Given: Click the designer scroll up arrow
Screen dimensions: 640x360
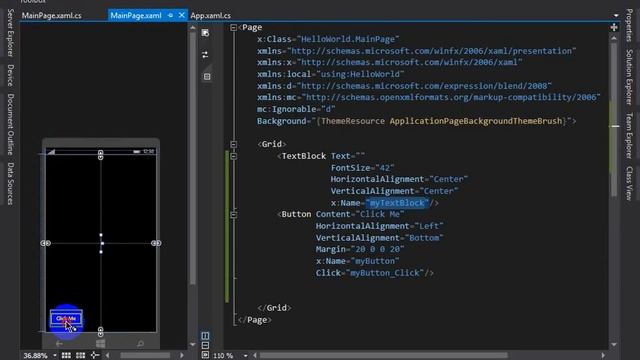Looking at the screenshot, I should pyautogui.click(x=193, y=28).
